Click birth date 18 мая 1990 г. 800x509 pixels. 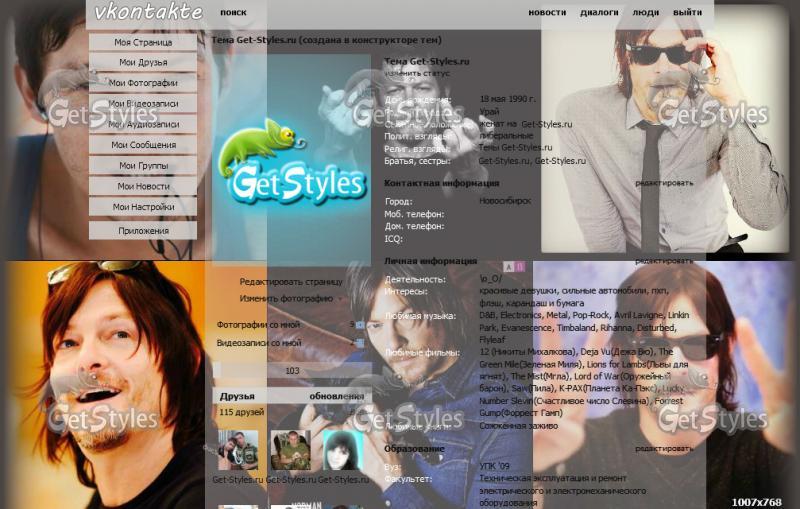[508, 99]
